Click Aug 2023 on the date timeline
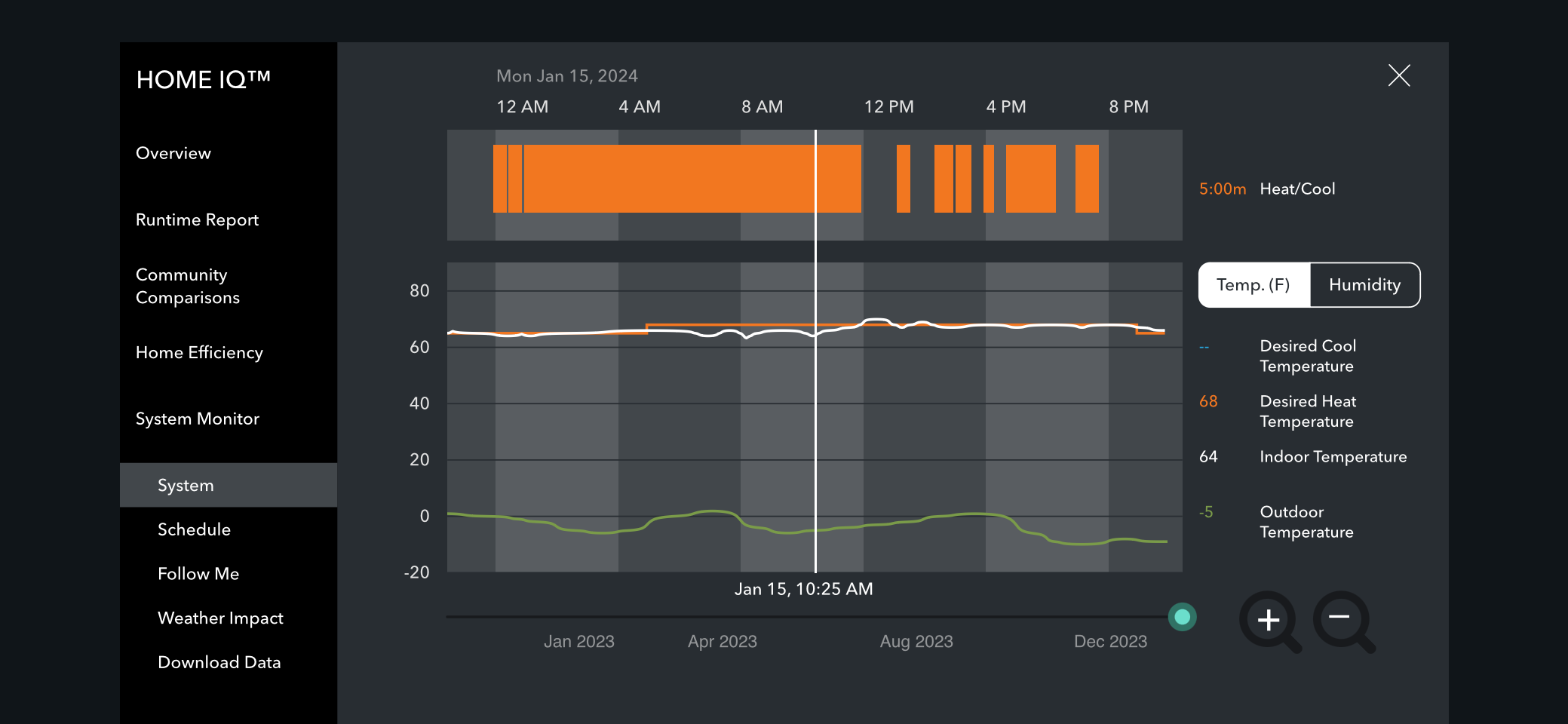 tap(916, 641)
